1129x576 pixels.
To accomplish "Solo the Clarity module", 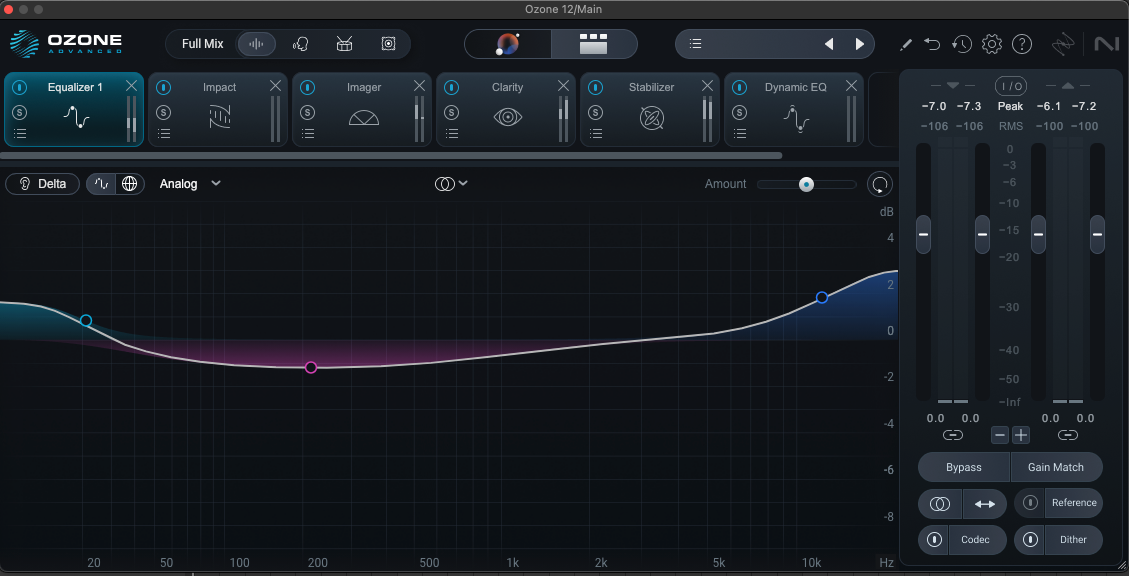I will (x=452, y=112).
